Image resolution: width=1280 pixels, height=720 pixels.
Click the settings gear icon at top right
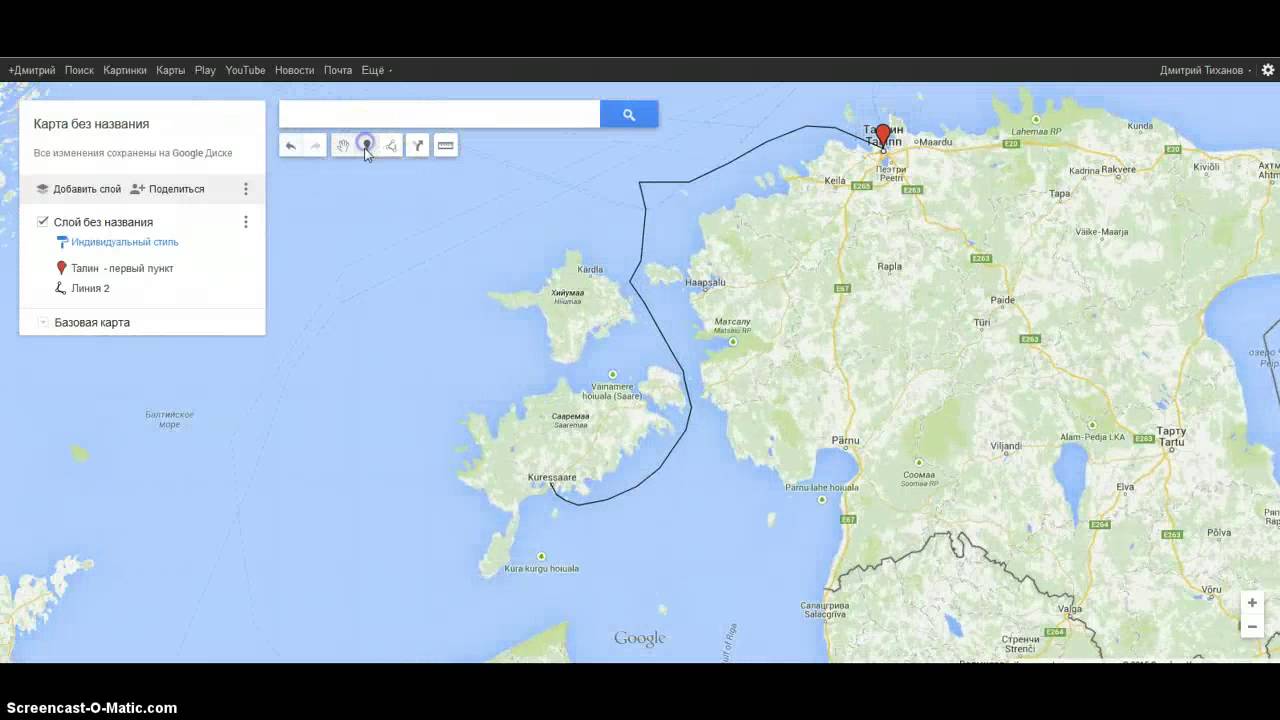(x=1268, y=70)
